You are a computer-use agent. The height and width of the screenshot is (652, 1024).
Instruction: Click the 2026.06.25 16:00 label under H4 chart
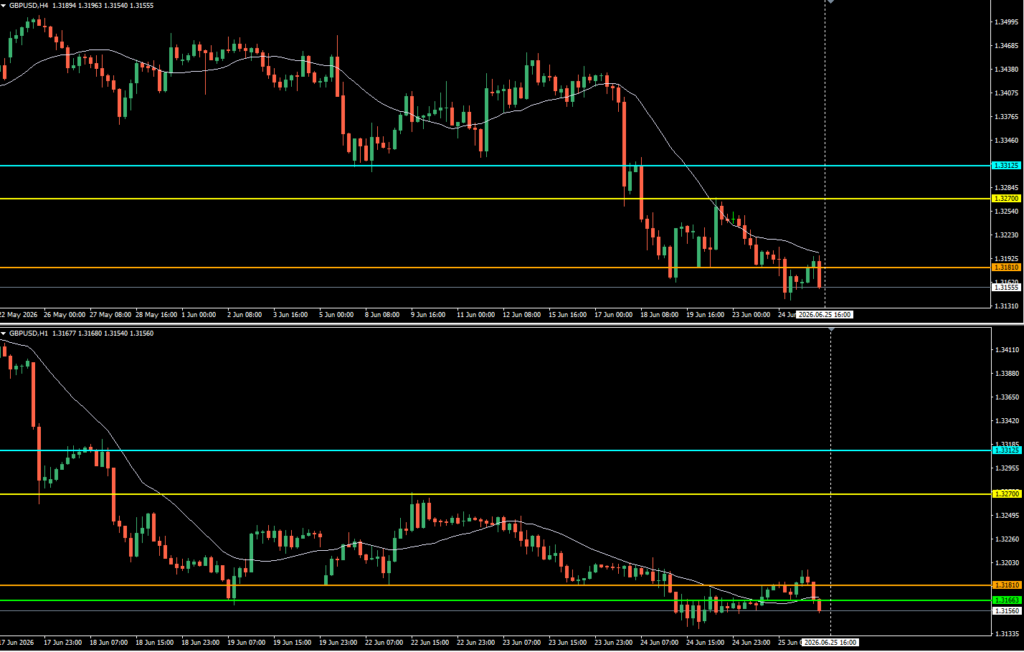[825, 315]
